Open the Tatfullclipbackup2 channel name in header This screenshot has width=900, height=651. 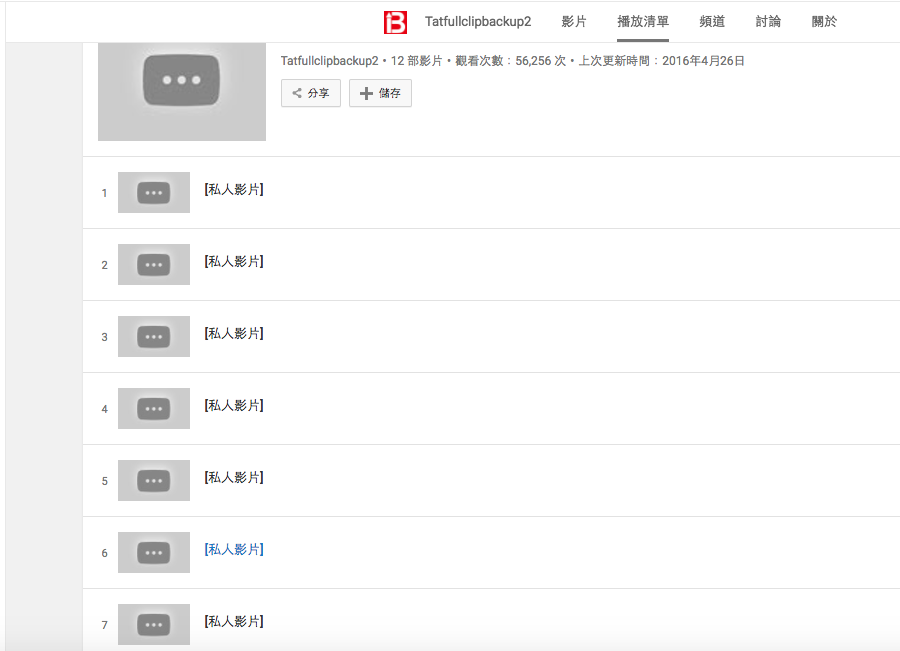point(478,22)
